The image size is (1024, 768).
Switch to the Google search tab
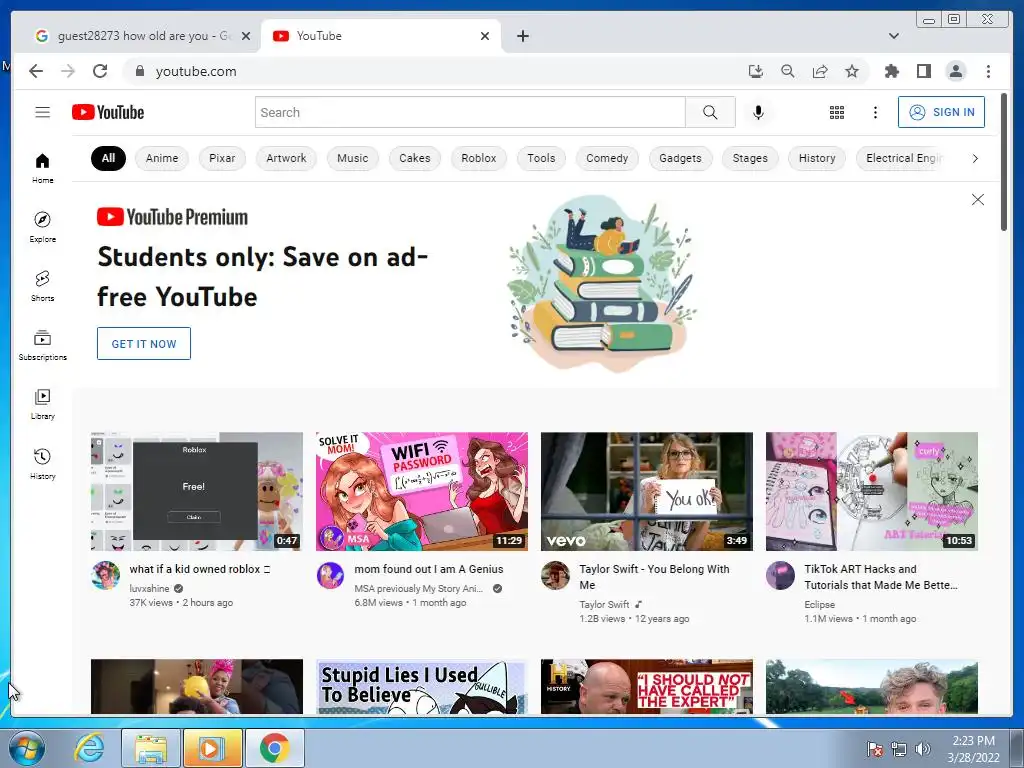(142, 36)
